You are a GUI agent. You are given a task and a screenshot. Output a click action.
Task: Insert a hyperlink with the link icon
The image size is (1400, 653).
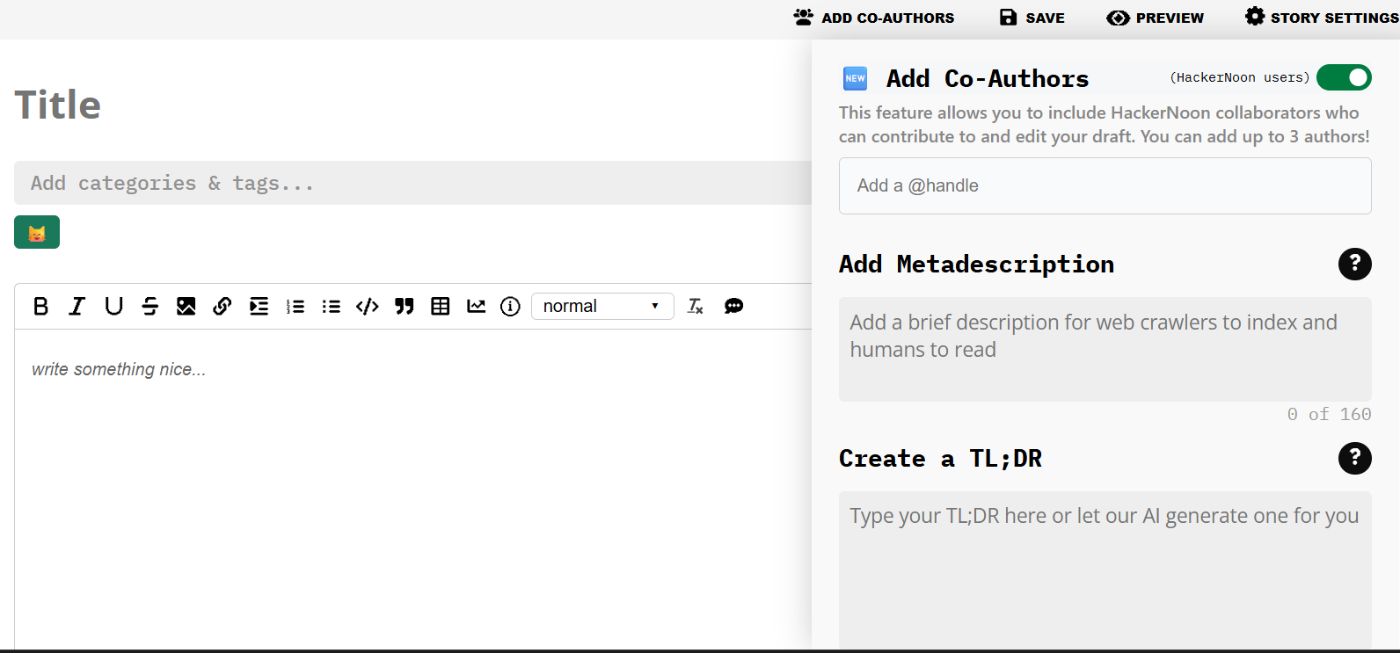pyautogui.click(x=222, y=306)
